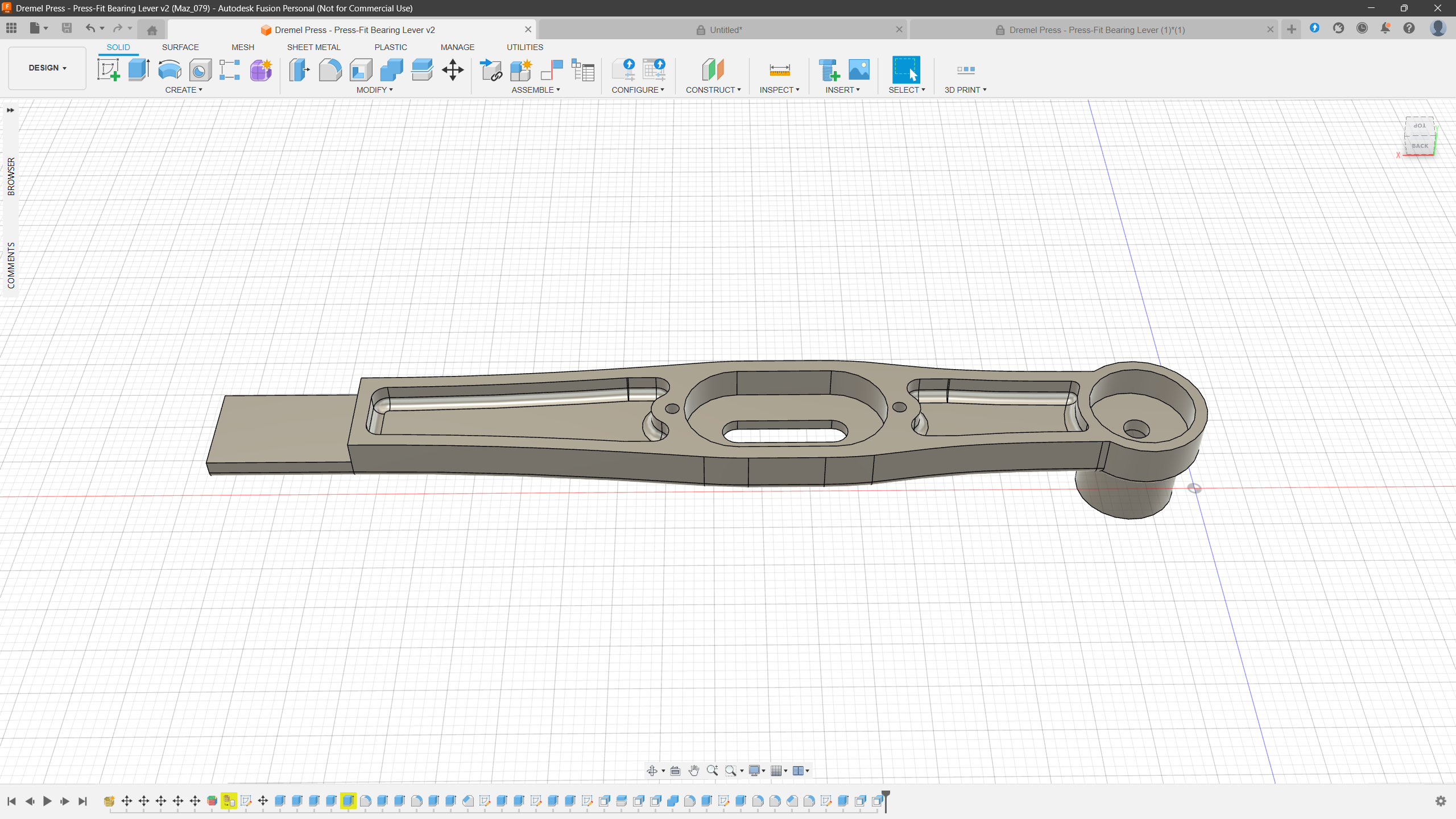Click the BACK face of ViewCube
This screenshot has width=1456, height=819.
tap(1420, 146)
